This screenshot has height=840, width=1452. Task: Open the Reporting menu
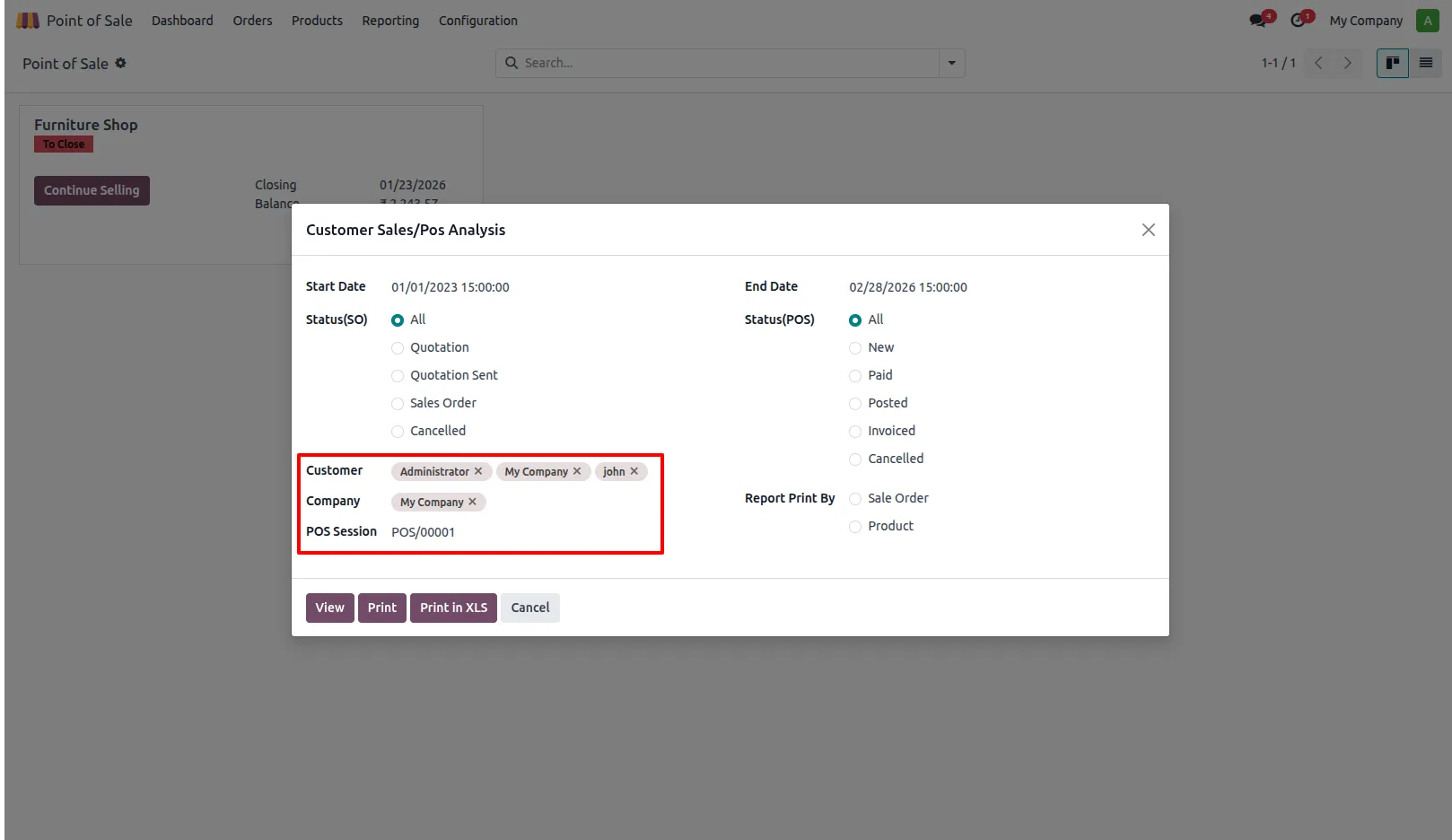click(390, 20)
